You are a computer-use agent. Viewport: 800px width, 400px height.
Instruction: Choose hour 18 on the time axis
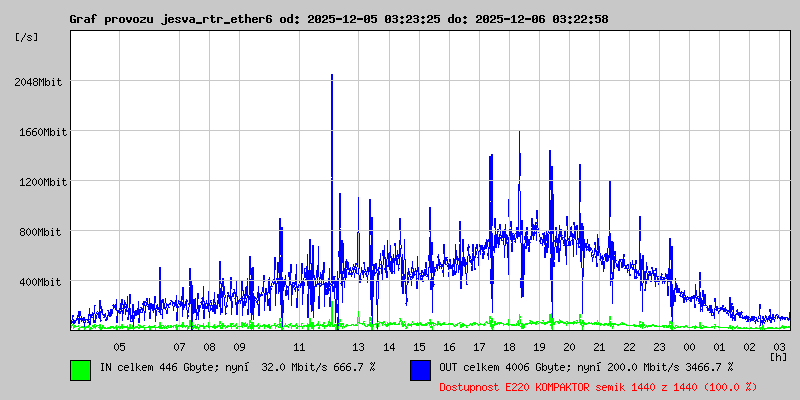click(509, 346)
